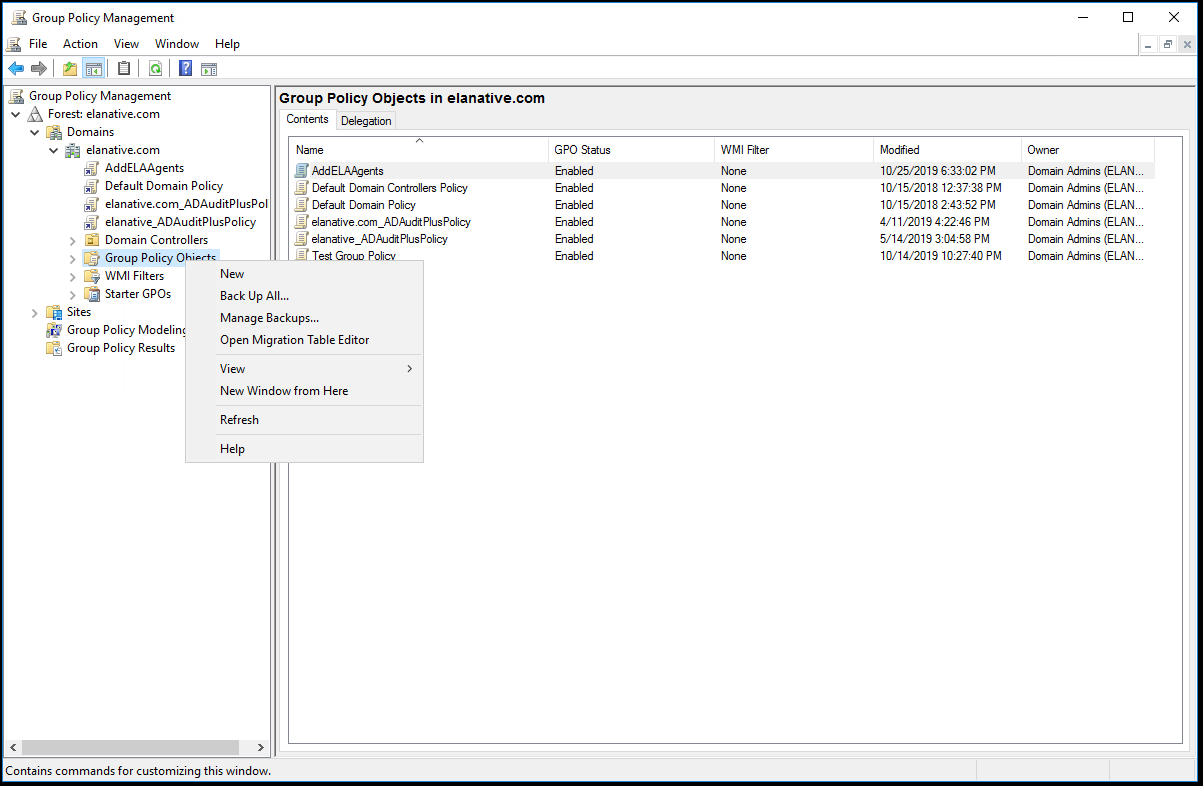
Task: Expand the Sites tree node
Action: pos(35,312)
